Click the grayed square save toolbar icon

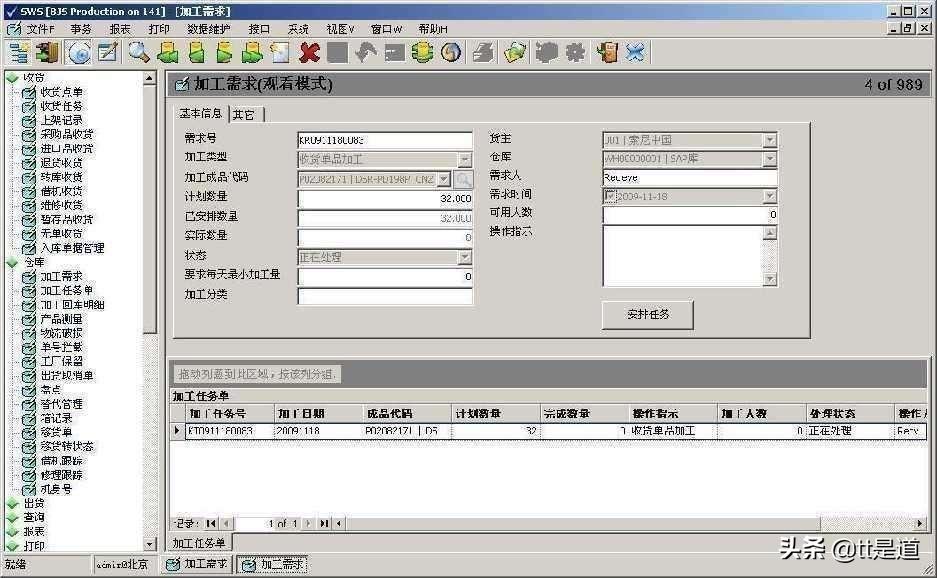click(338, 53)
